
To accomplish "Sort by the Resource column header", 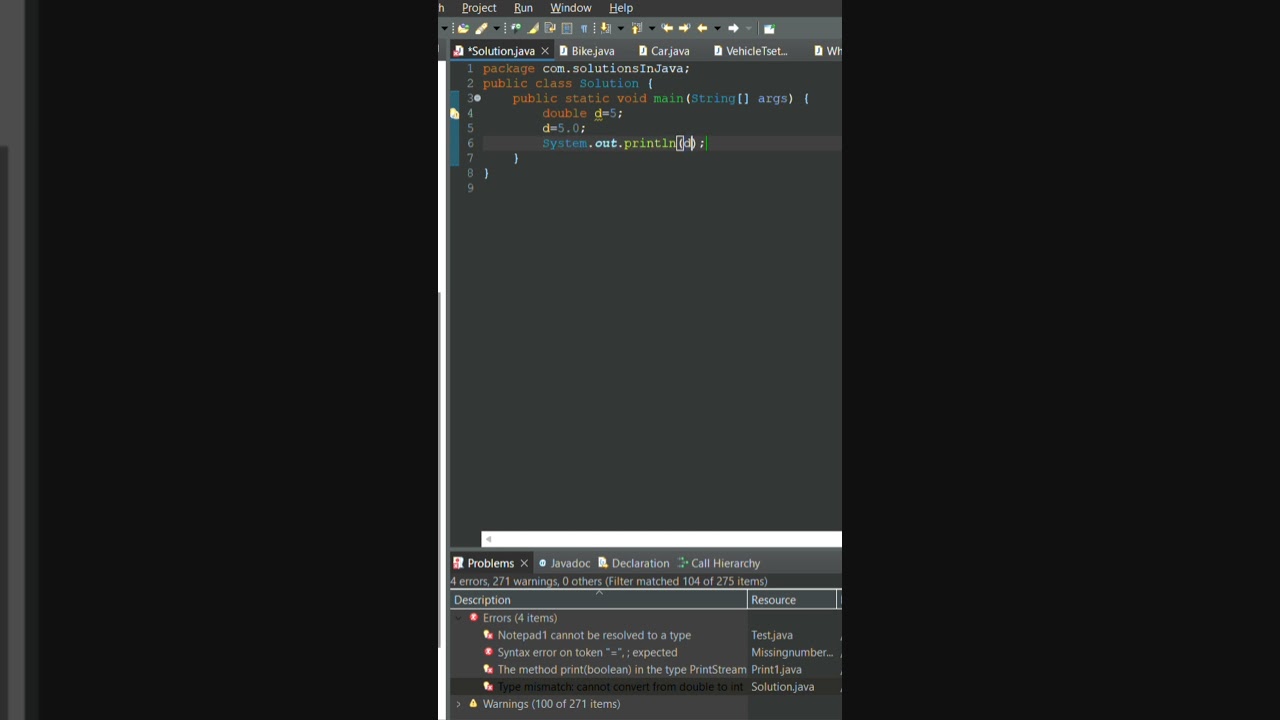I will 792,600.
